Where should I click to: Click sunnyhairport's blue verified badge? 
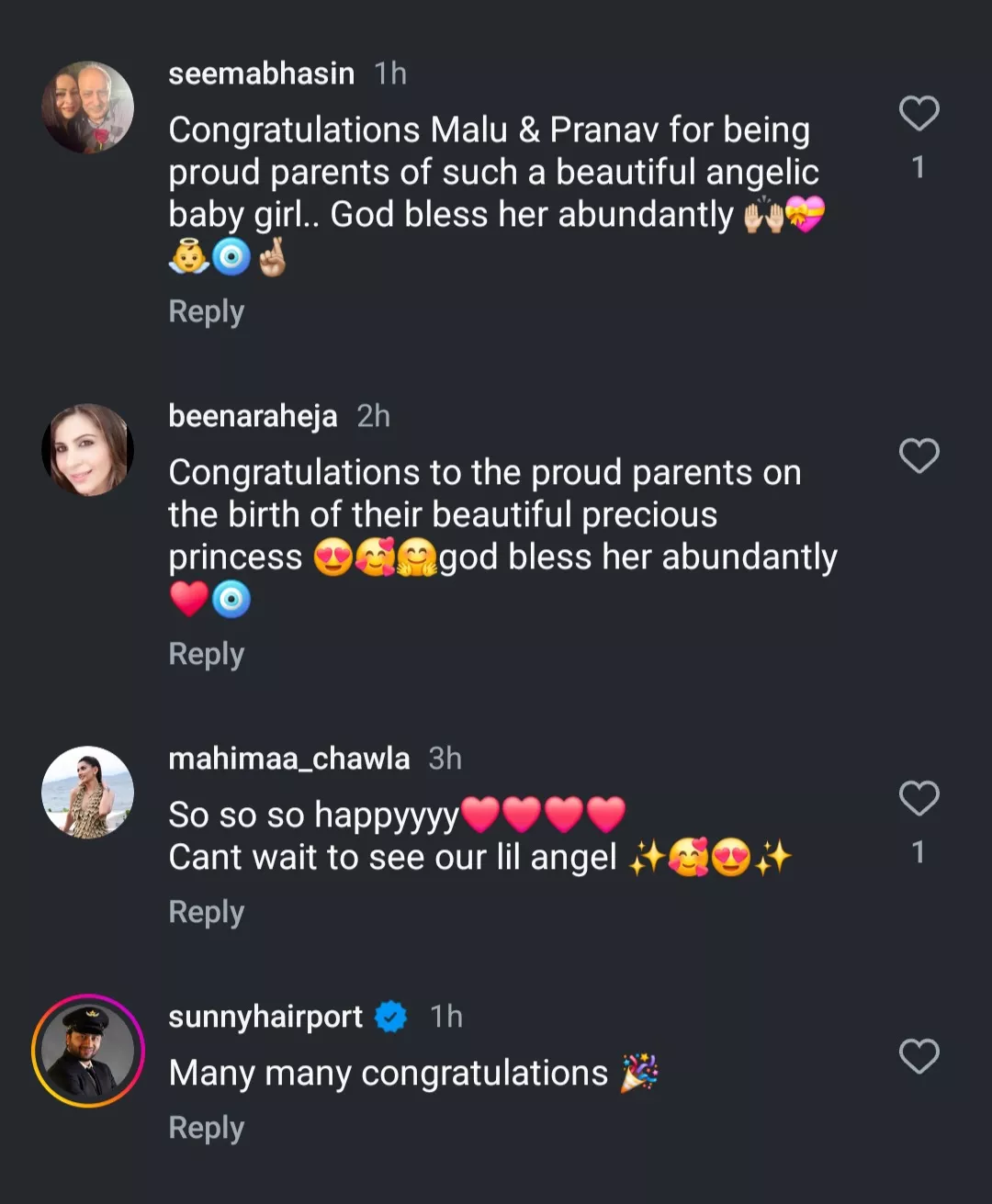[391, 1017]
